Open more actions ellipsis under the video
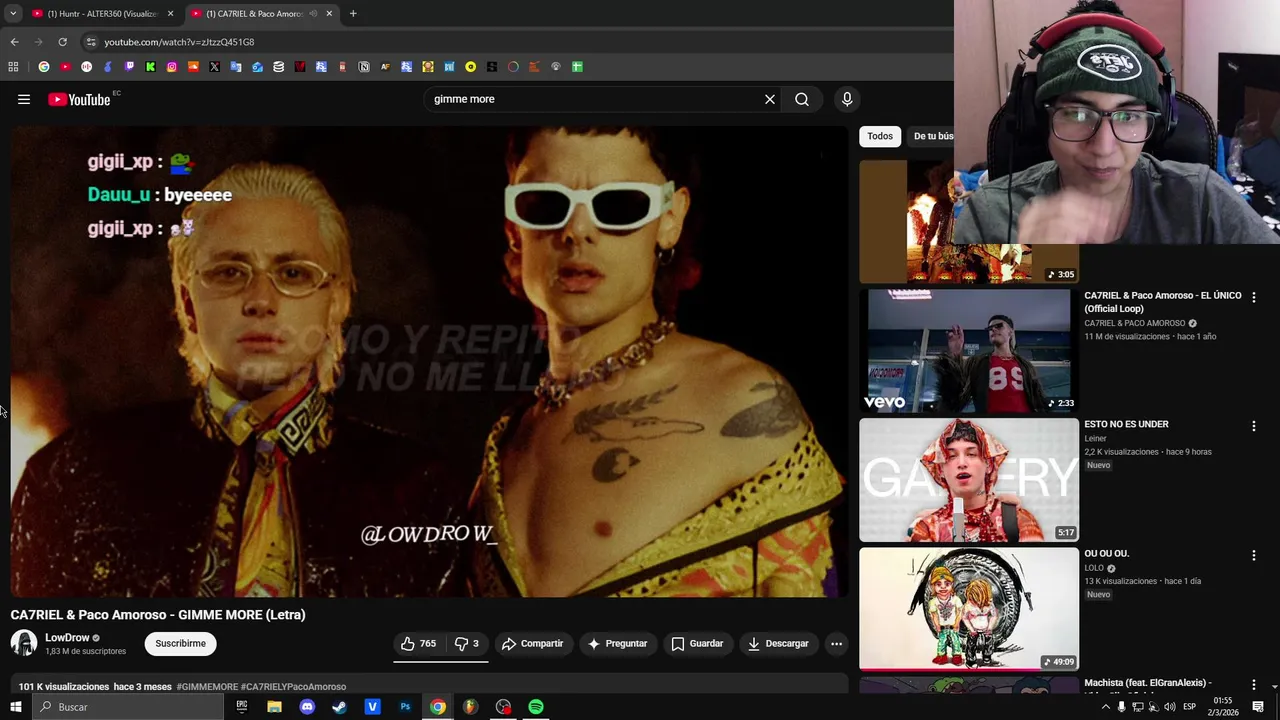The height and width of the screenshot is (720, 1280). point(837,644)
